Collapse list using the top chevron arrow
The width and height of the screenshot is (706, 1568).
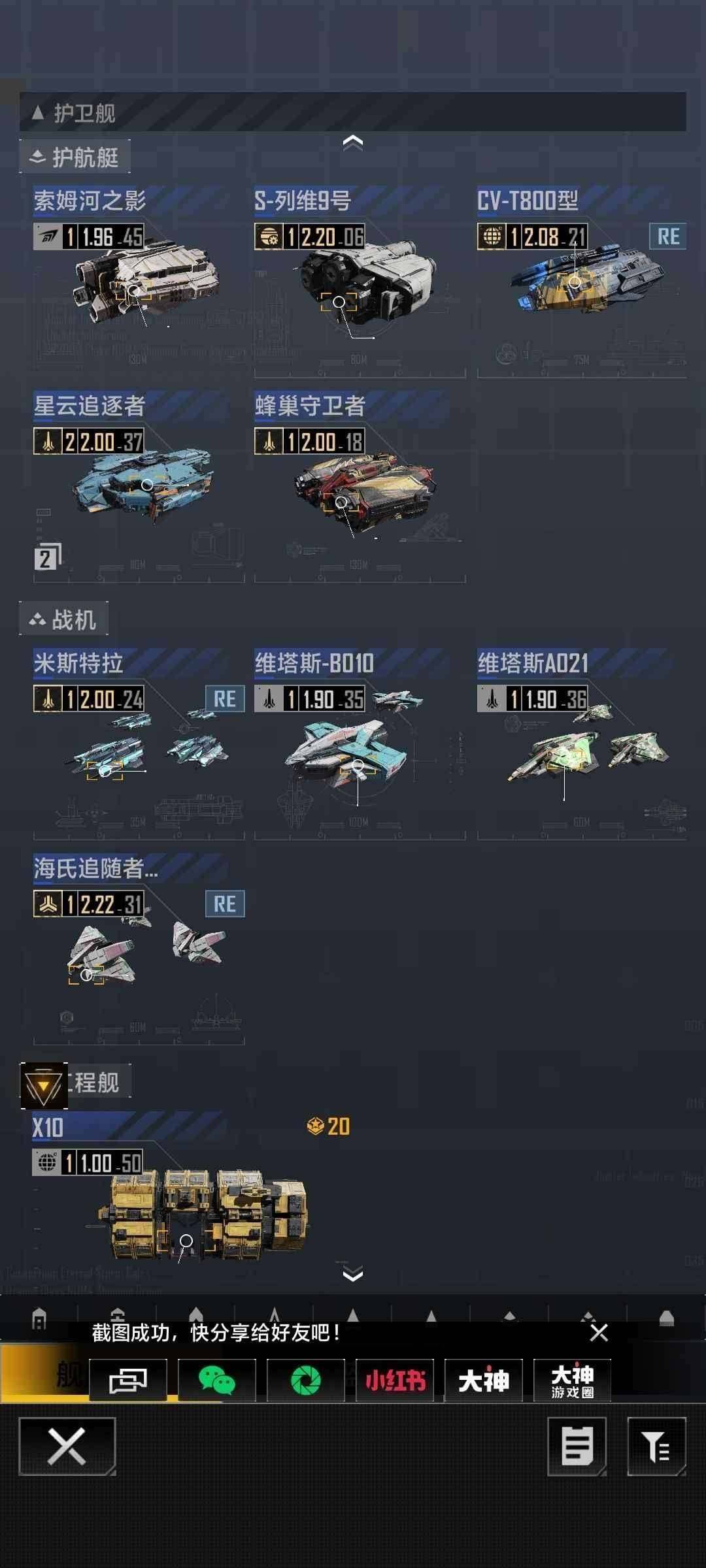coord(353,142)
